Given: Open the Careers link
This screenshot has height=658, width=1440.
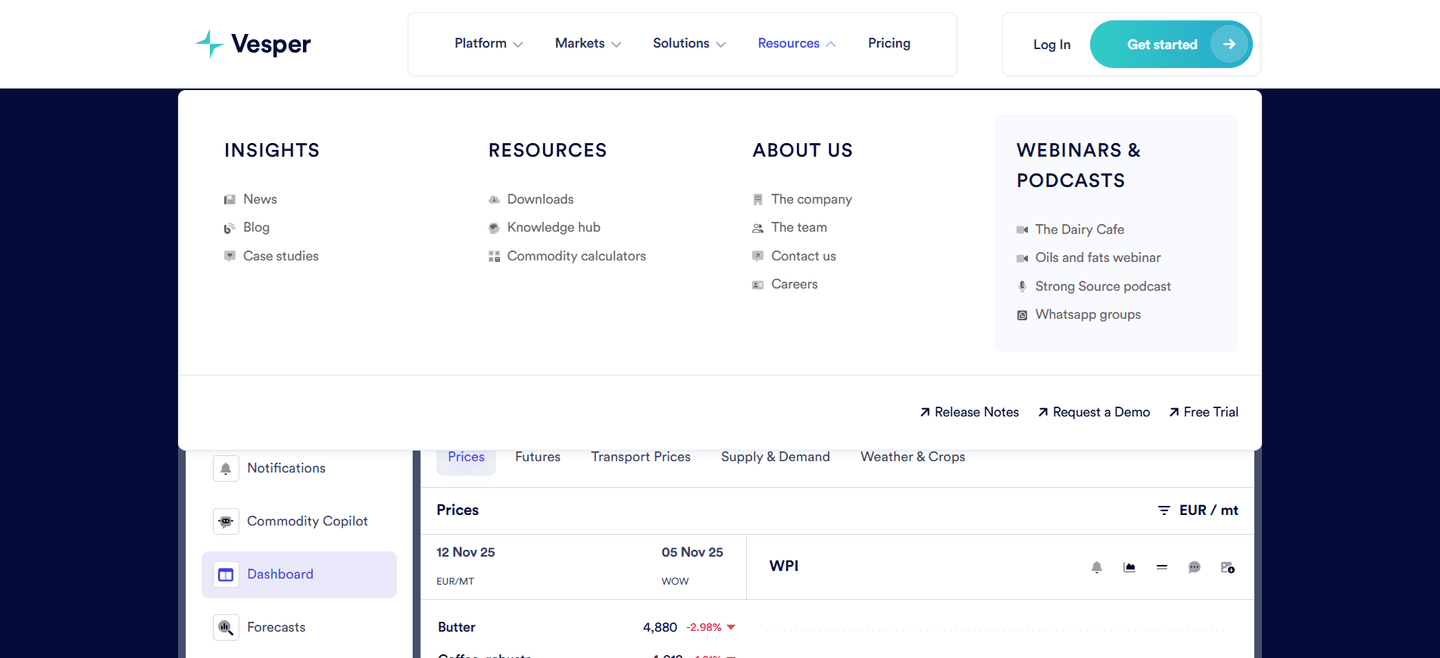Looking at the screenshot, I should [x=795, y=285].
